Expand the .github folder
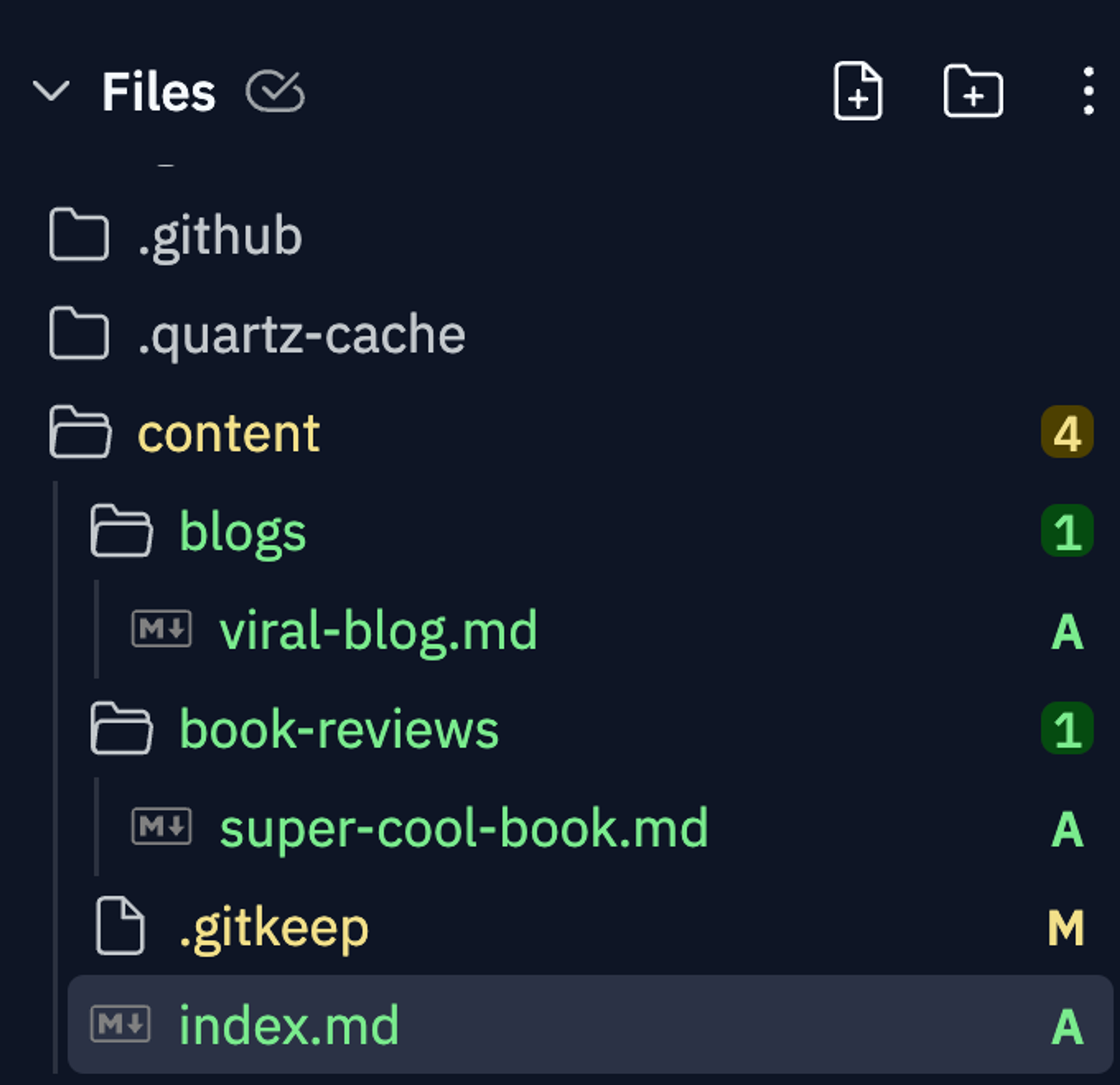 click(x=220, y=235)
